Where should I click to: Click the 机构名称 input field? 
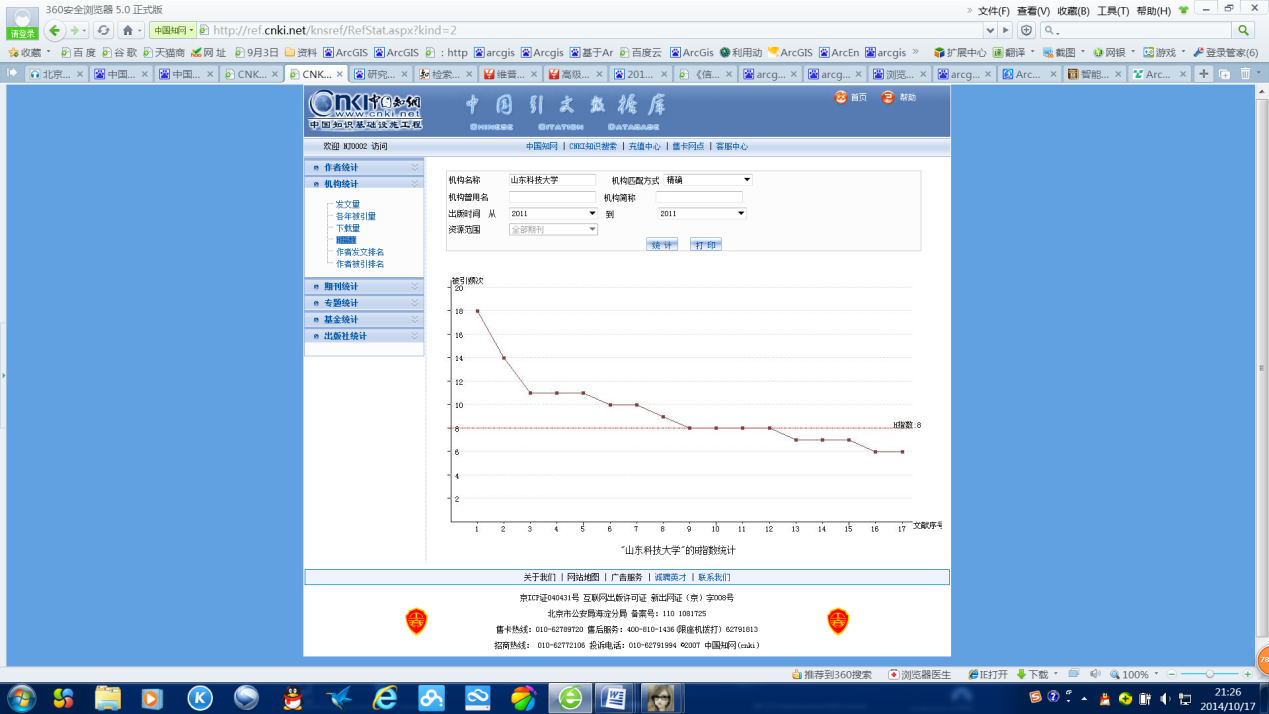[552, 180]
